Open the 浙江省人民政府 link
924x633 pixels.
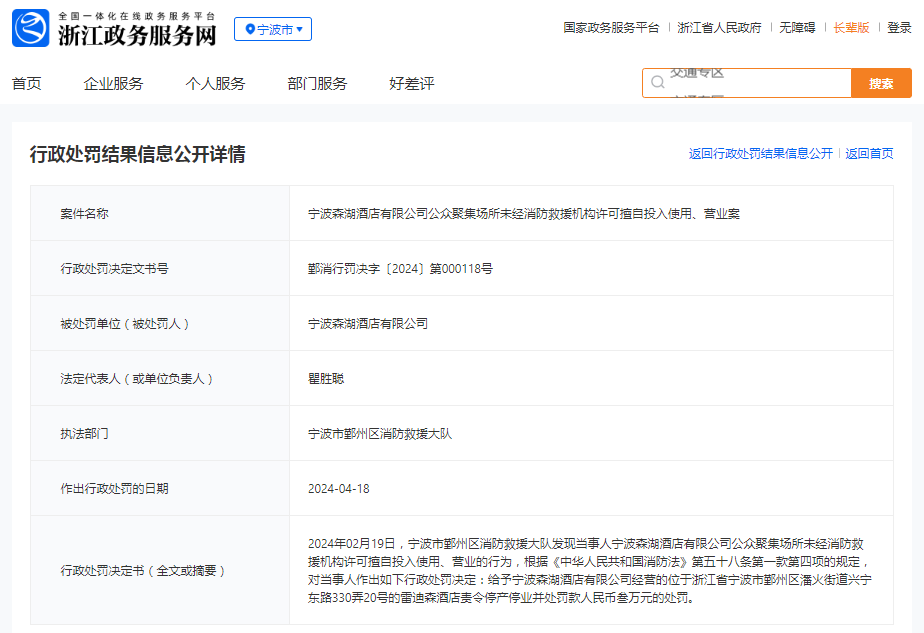pos(719,28)
